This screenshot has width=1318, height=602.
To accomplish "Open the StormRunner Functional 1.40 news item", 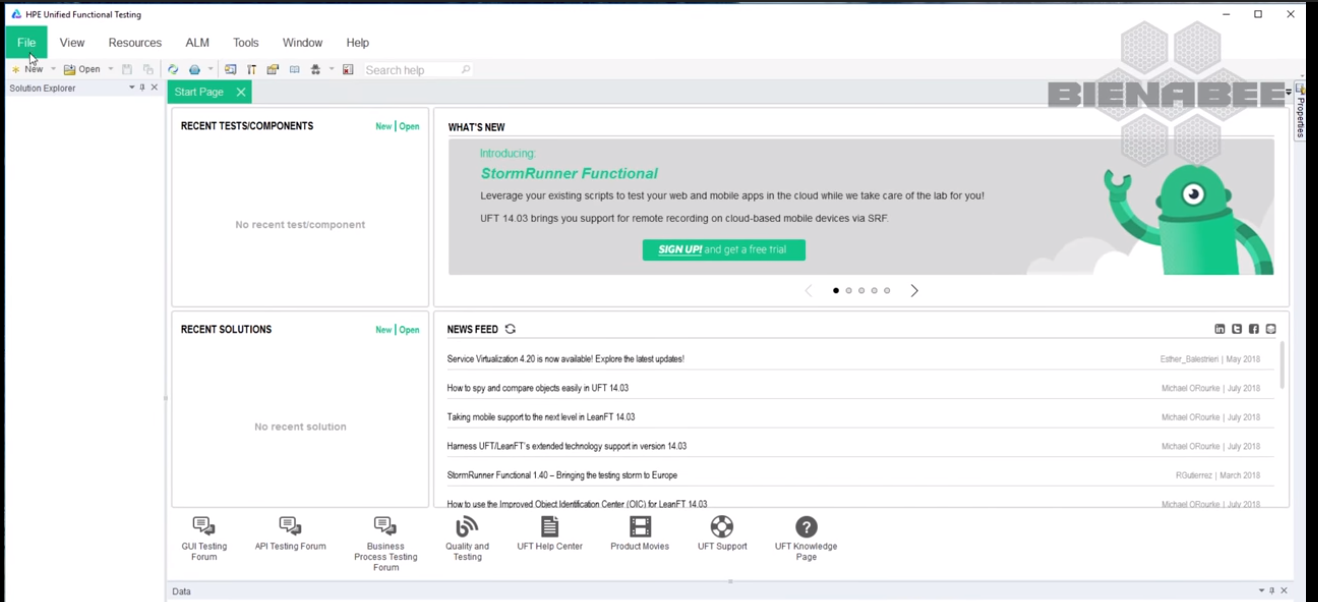I will (562, 475).
